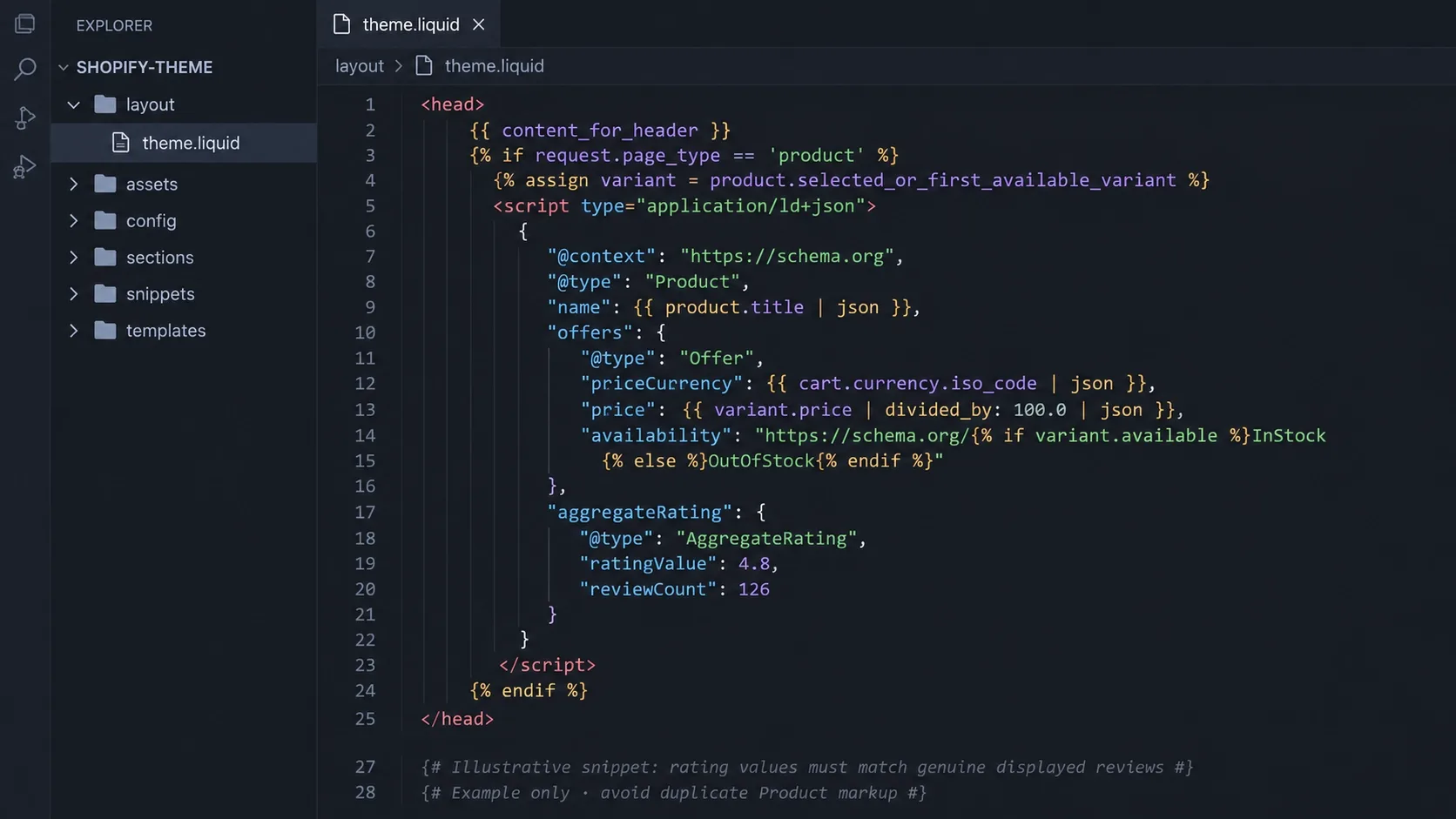Click the layout folder icon
The height and width of the screenshot is (819, 1456).
tap(105, 104)
